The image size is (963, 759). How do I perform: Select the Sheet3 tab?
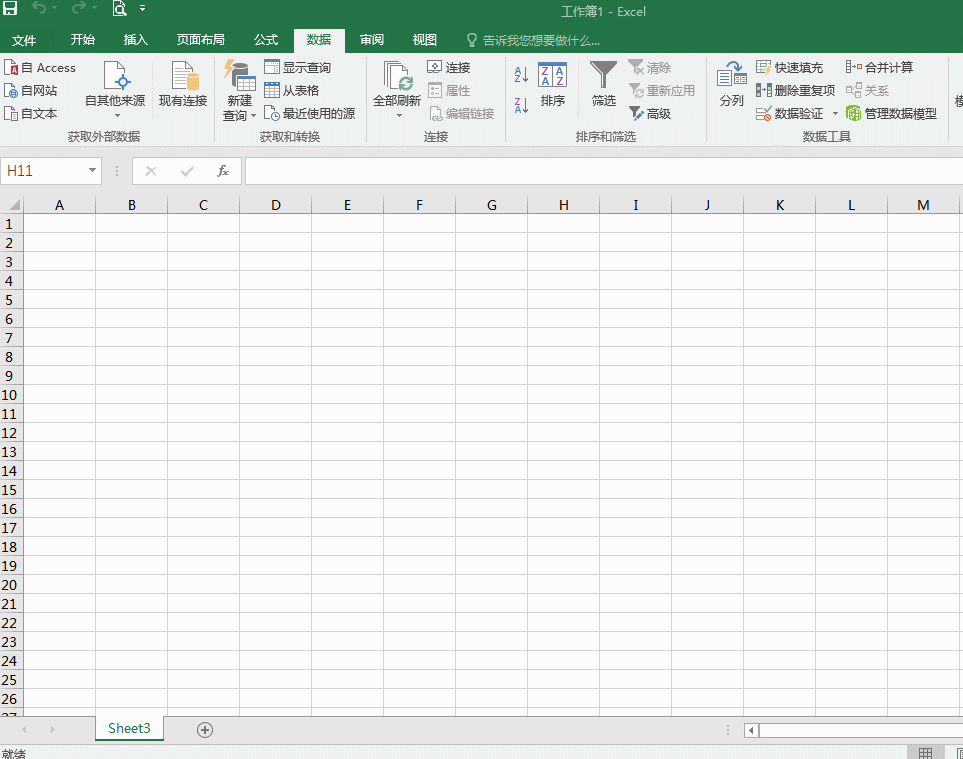[x=129, y=728]
